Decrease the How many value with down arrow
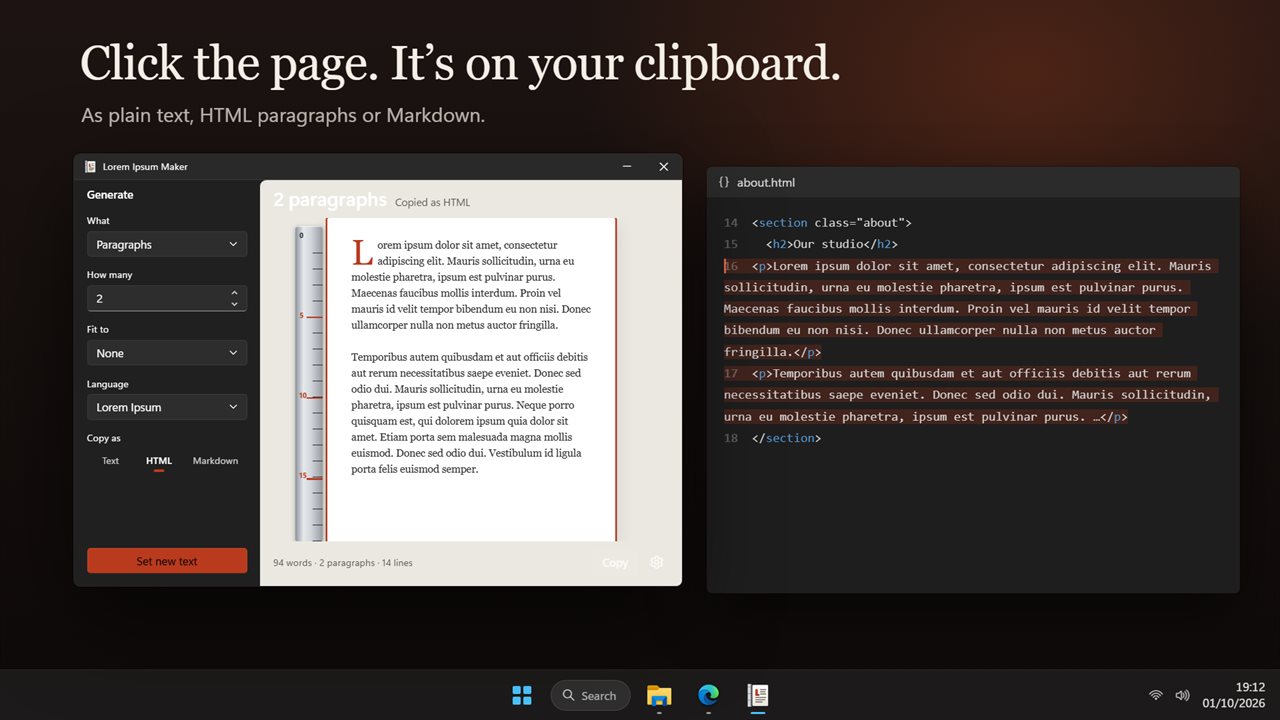Screen dimensions: 1280x720 (x=234, y=304)
